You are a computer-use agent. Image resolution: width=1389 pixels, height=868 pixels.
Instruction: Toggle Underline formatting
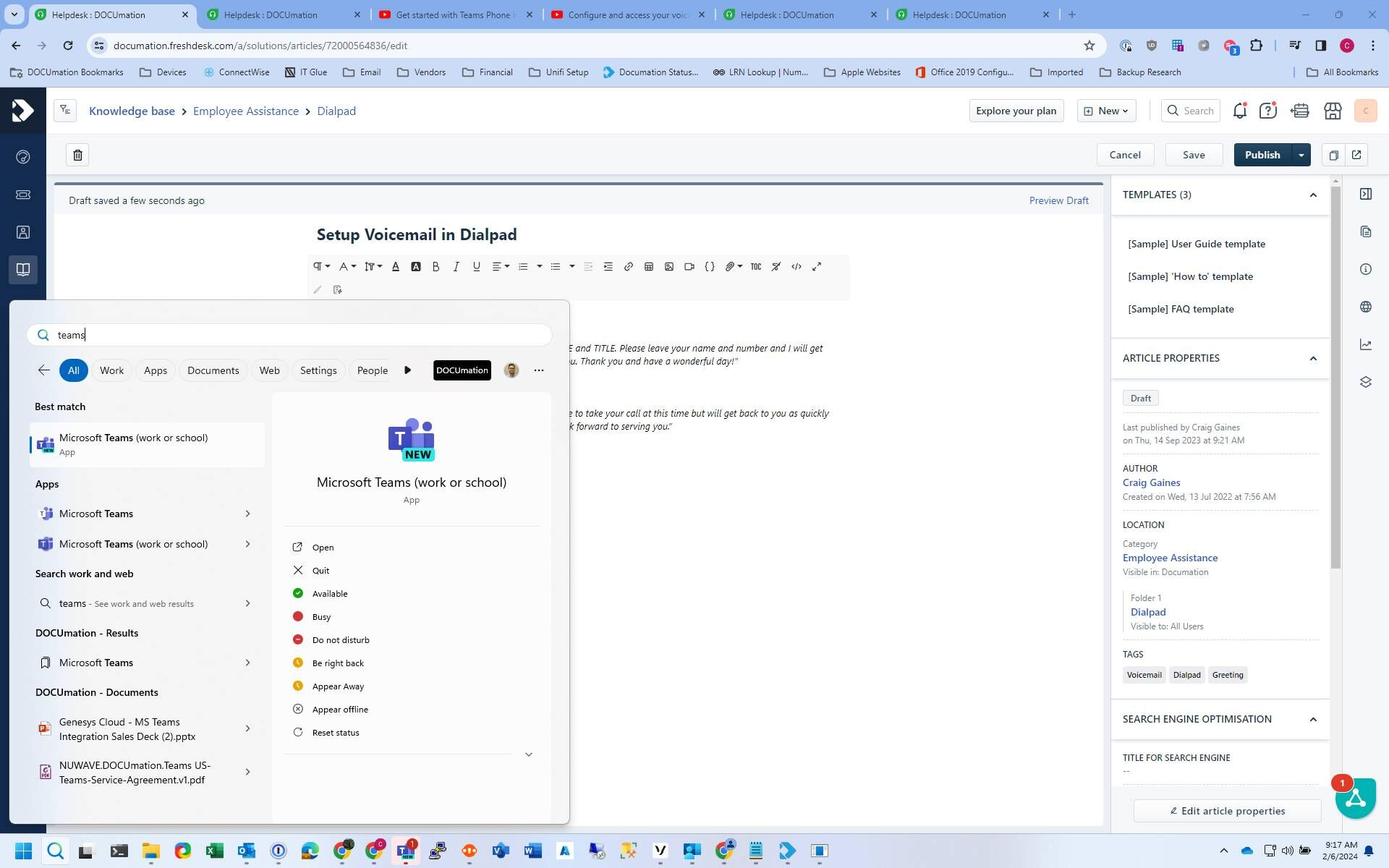point(476,267)
